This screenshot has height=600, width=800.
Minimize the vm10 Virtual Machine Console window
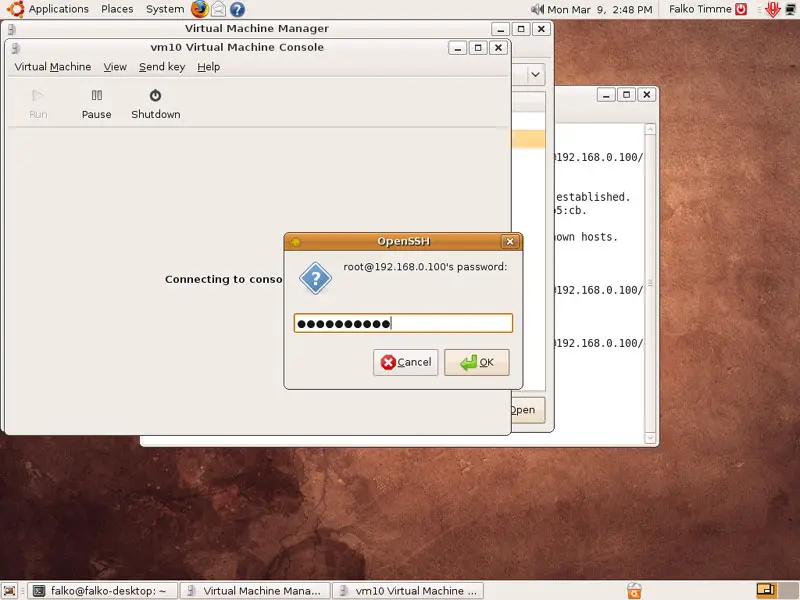[x=458, y=48]
